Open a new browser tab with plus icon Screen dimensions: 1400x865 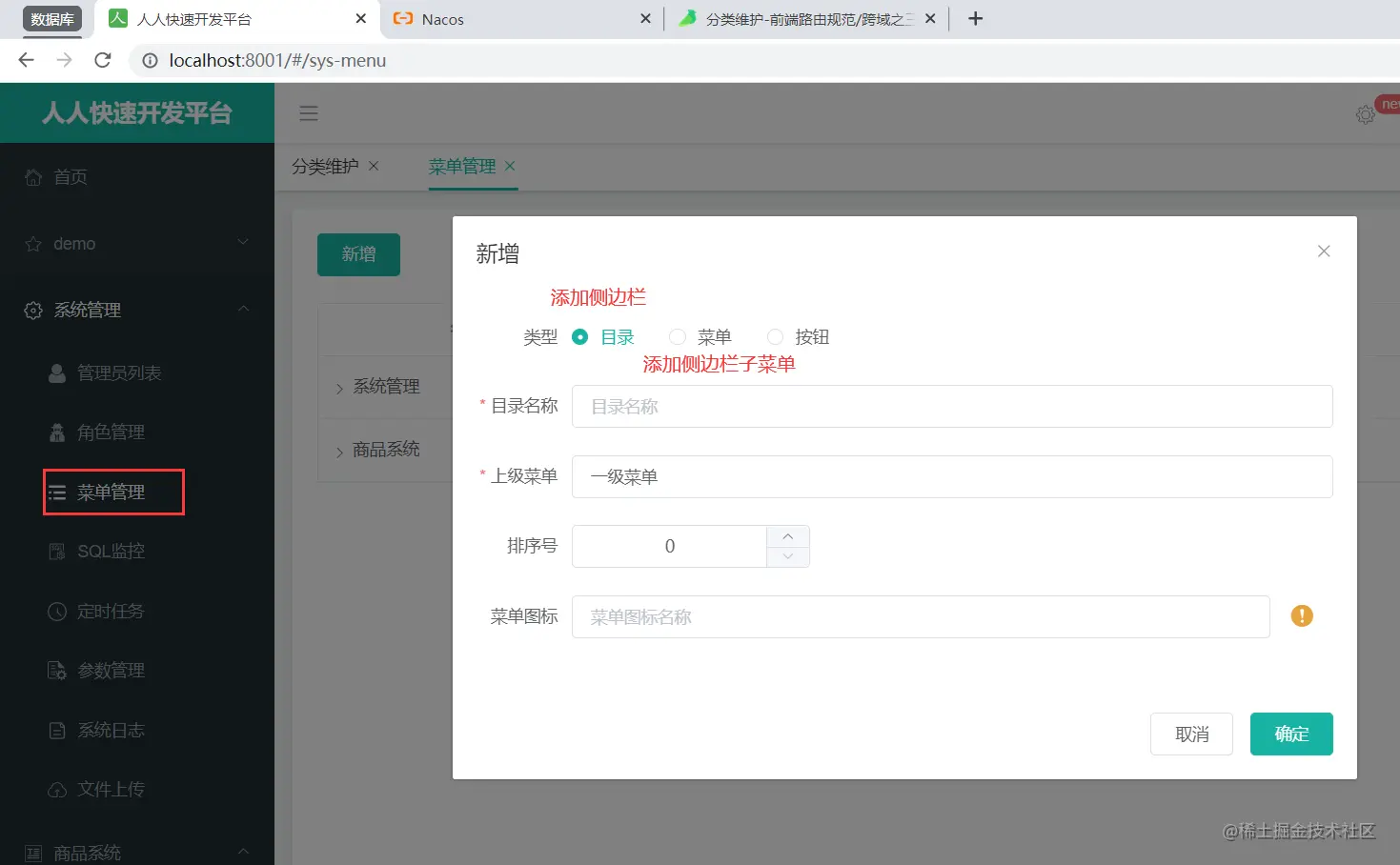[x=975, y=19]
